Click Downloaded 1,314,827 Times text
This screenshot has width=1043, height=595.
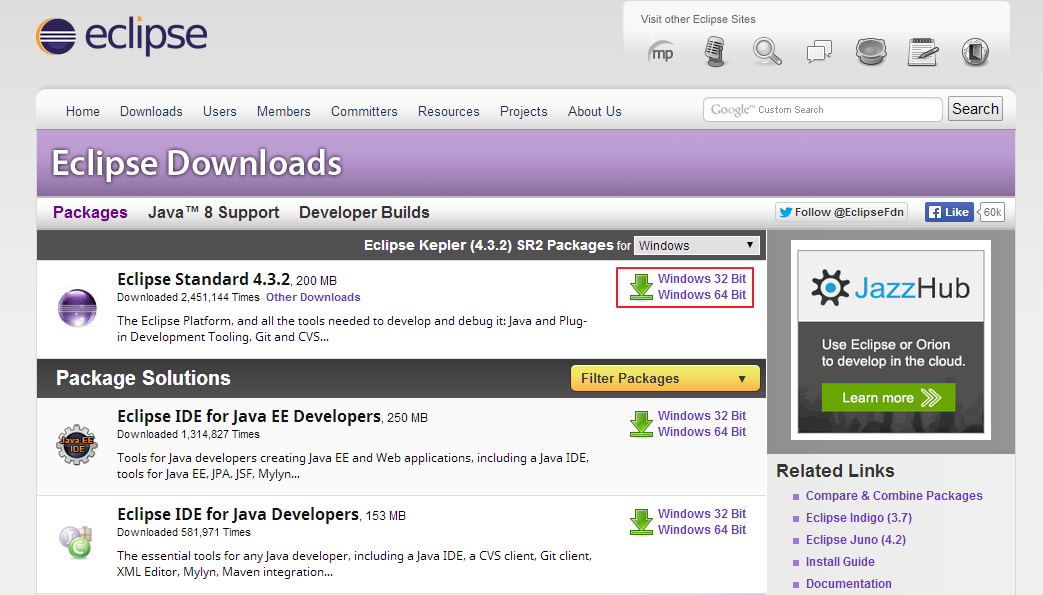(x=188, y=435)
